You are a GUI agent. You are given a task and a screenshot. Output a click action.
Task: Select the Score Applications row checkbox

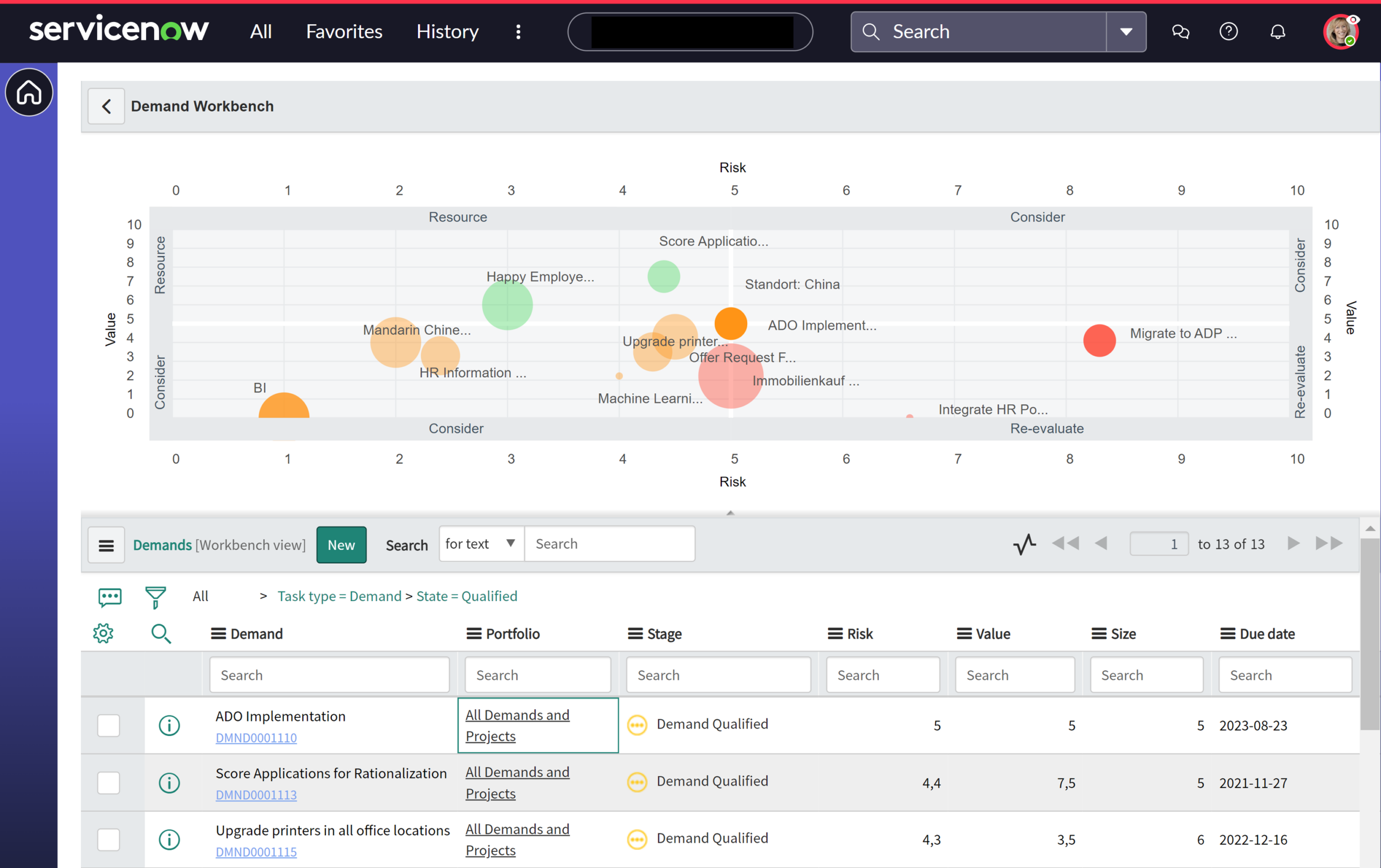point(108,783)
